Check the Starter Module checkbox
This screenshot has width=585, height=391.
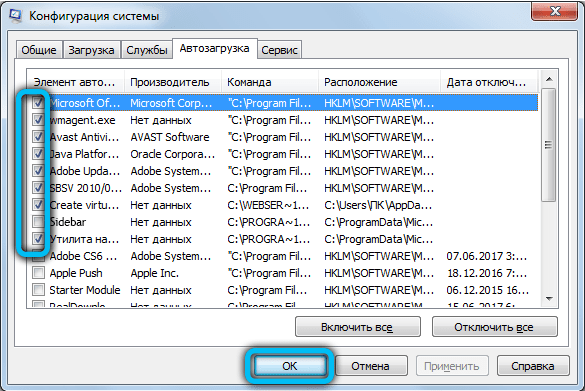point(38,290)
